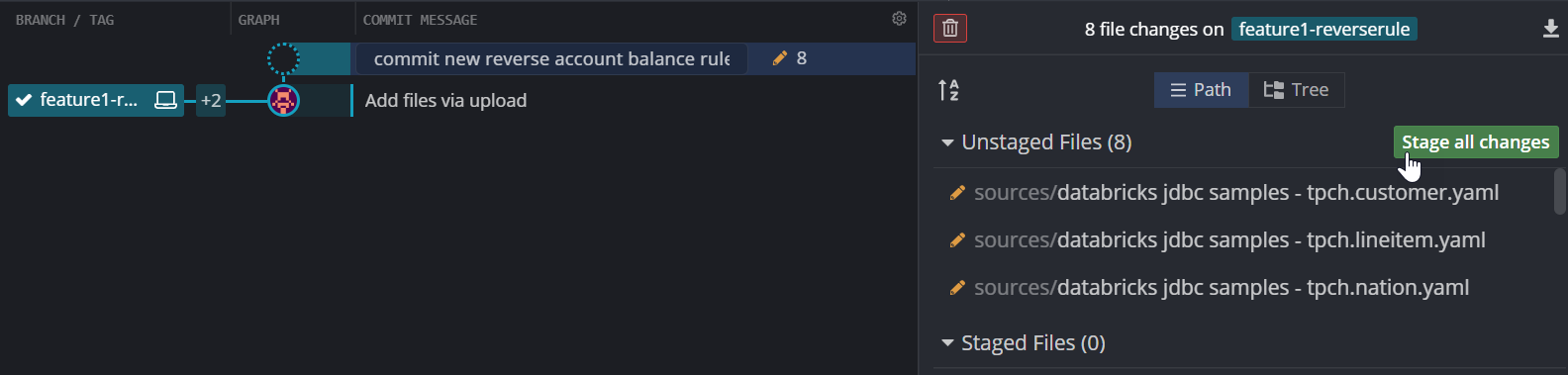Expand the +2 additional branches badge
The width and height of the screenshot is (1568, 375).
[211, 100]
